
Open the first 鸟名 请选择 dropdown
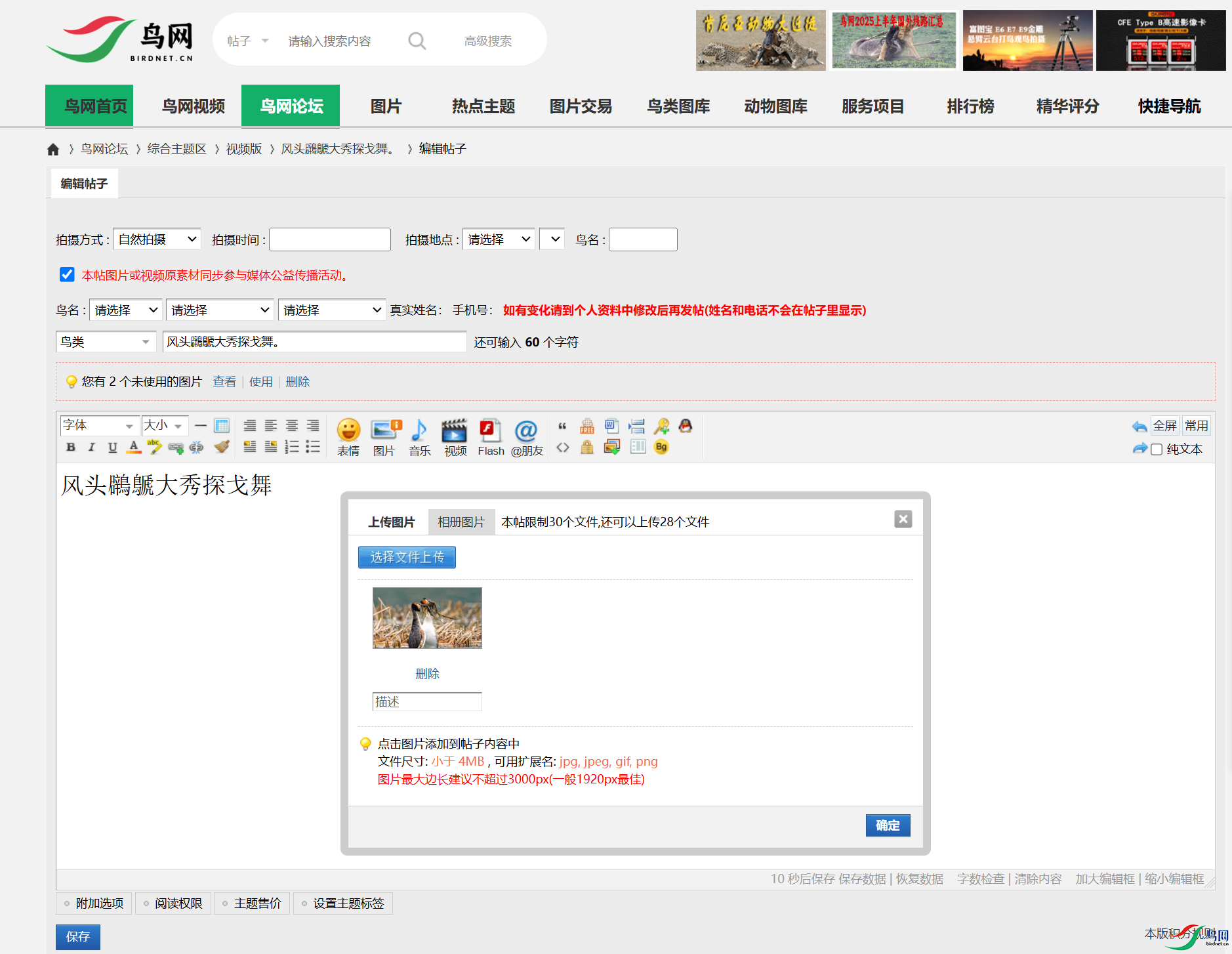(125, 310)
